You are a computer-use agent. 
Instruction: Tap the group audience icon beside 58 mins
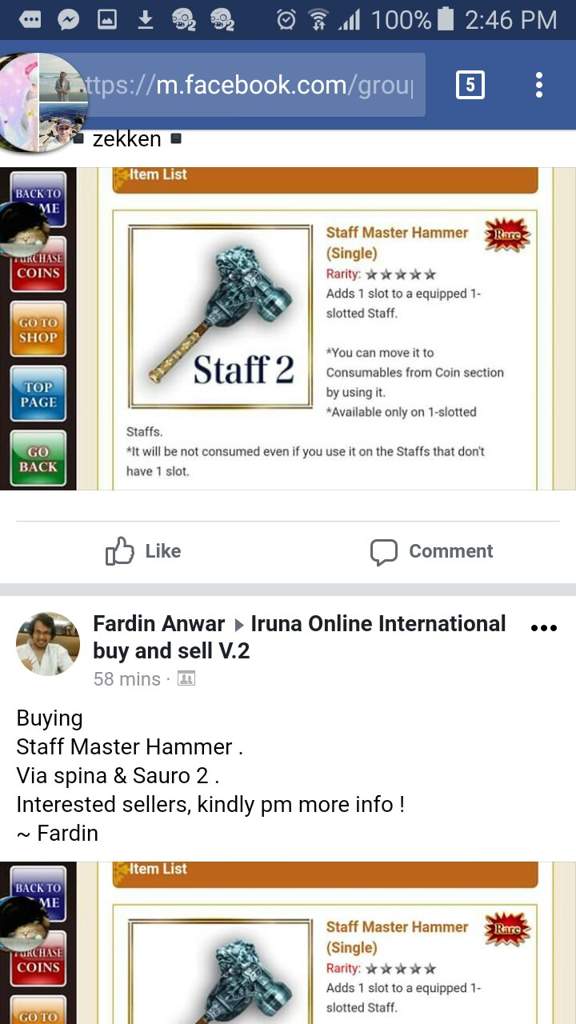[187, 679]
